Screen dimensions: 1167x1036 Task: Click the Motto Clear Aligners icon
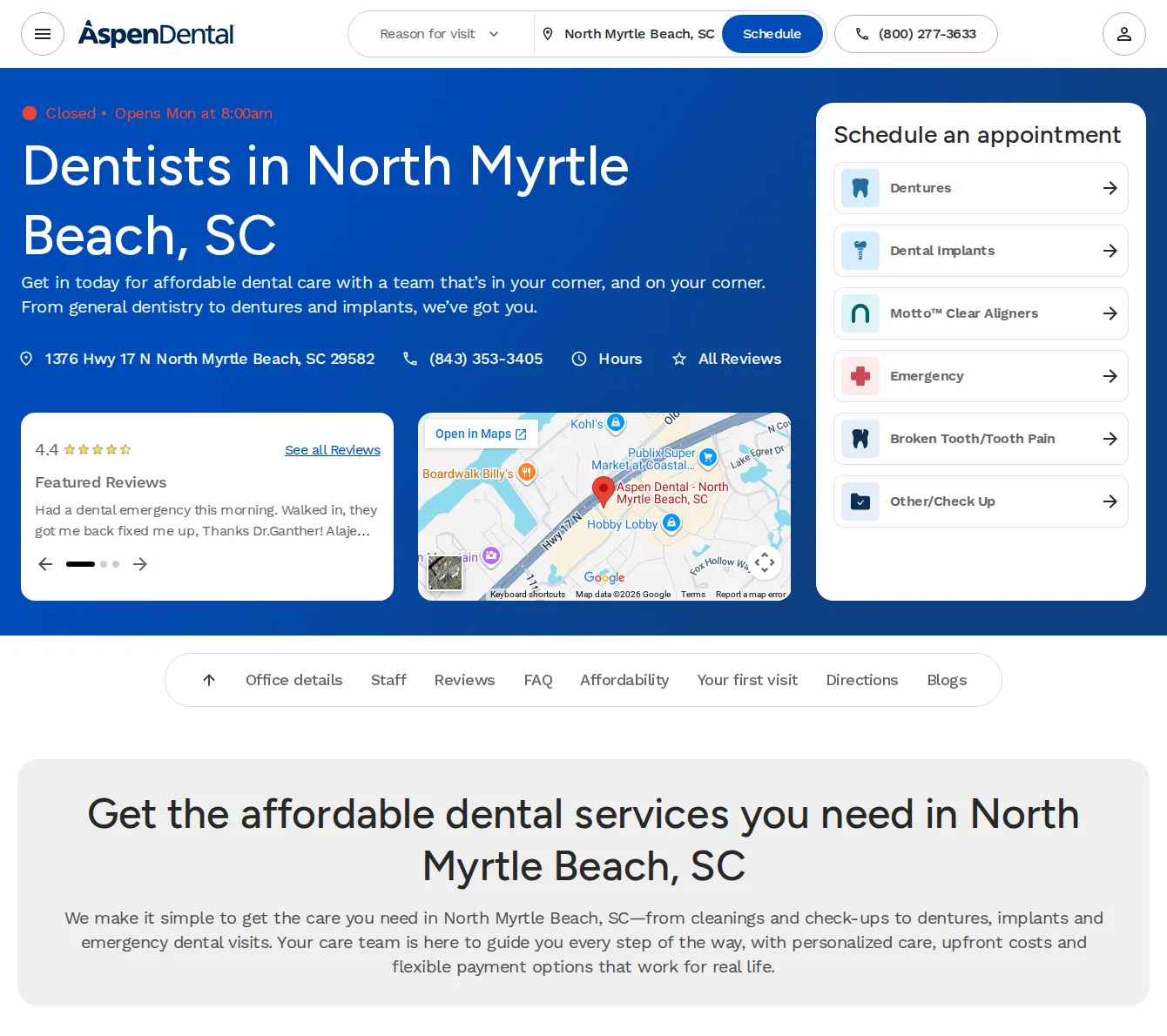860,313
